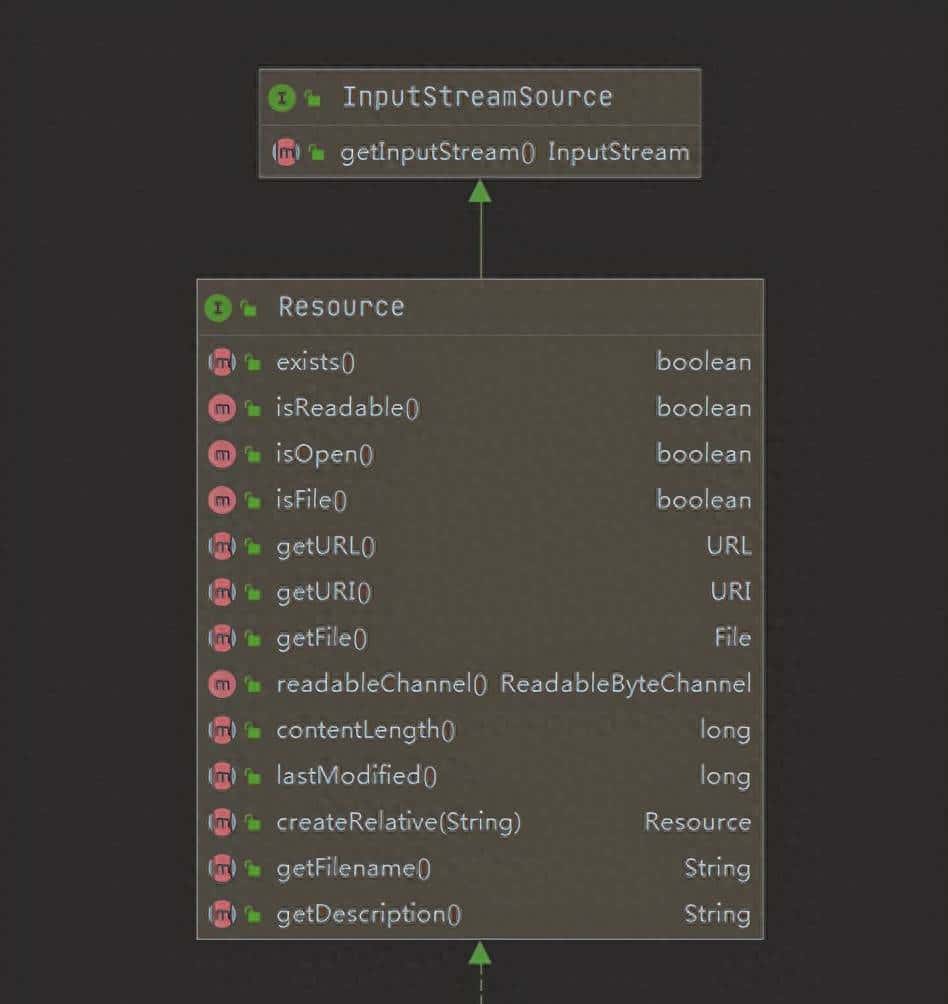Click the green lock icon beside isOpen()
The width and height of the screenshot is (948, 1004).
click(x=253, y=455)
